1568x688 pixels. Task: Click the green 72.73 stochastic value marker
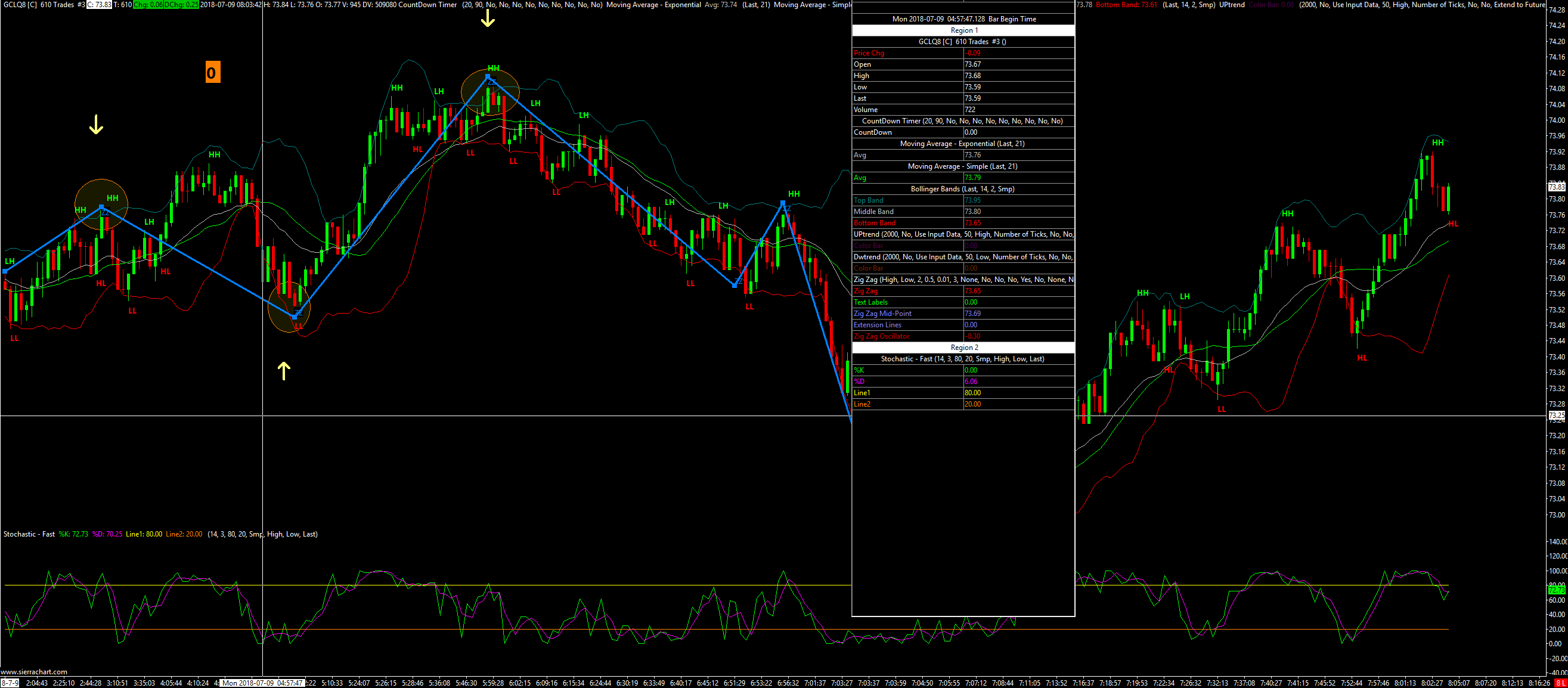click(1557, 590)
